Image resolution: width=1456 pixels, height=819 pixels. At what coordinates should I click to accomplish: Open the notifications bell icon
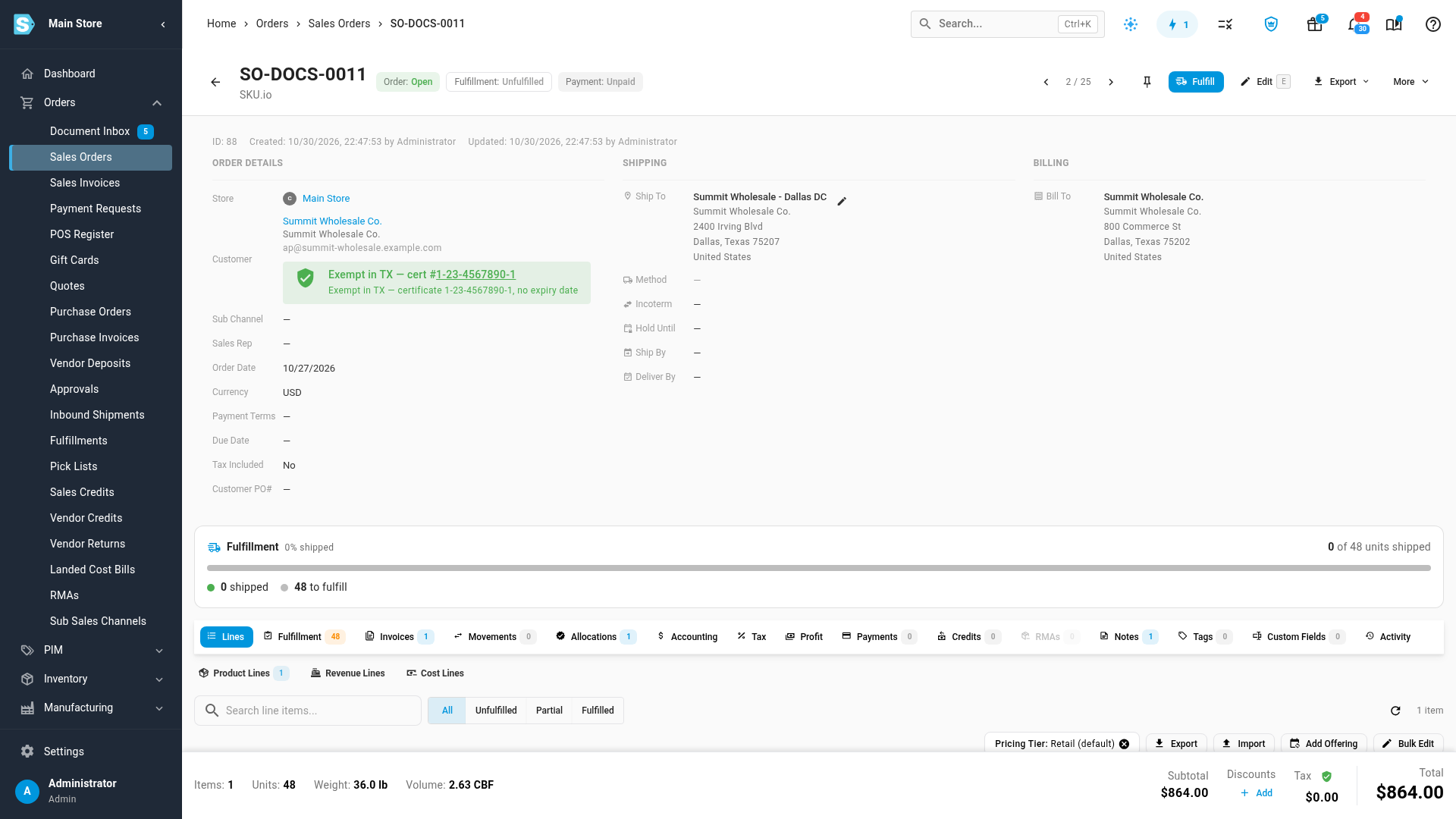tap(1354, 24)
